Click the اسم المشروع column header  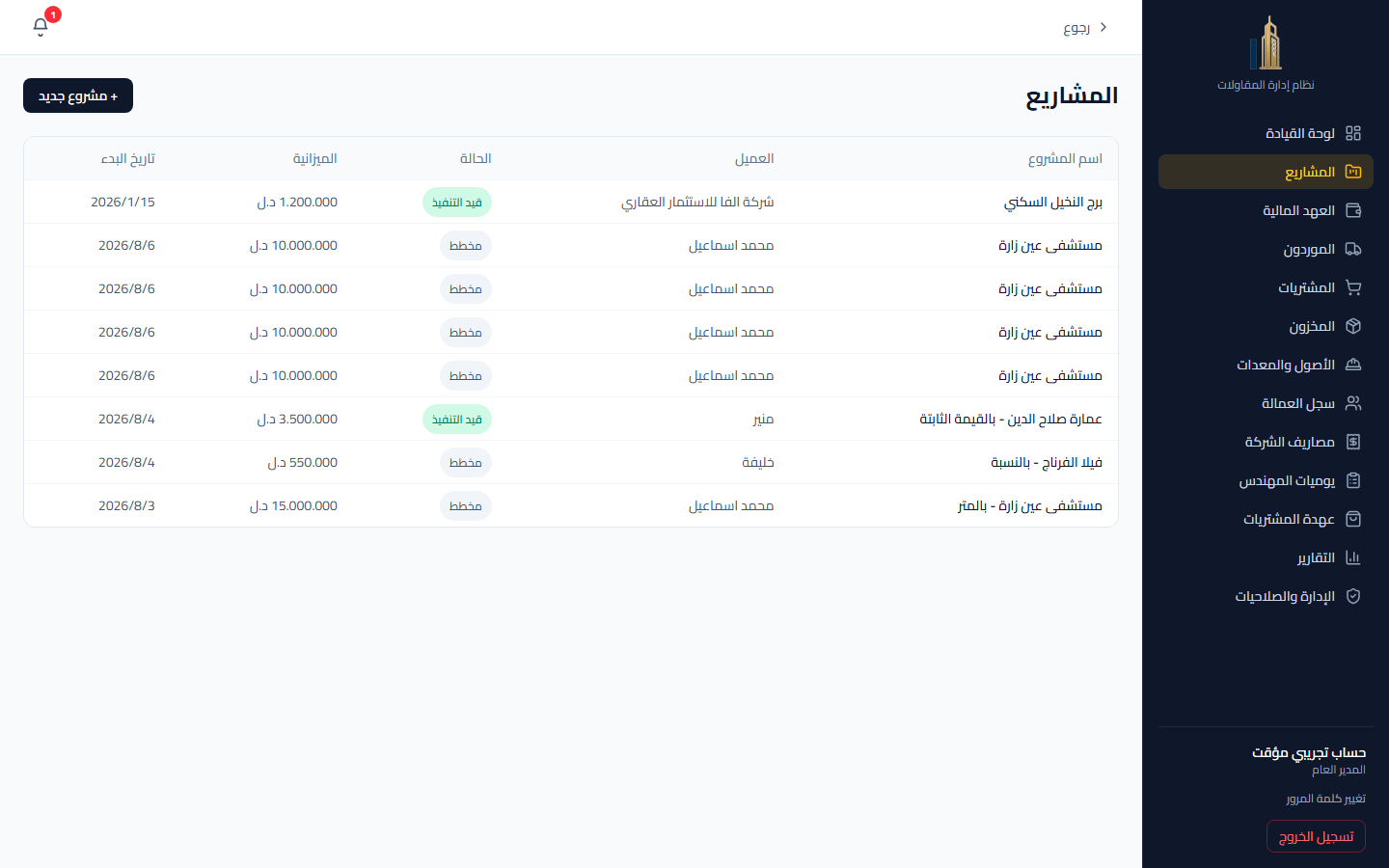tap(1065, 158)
